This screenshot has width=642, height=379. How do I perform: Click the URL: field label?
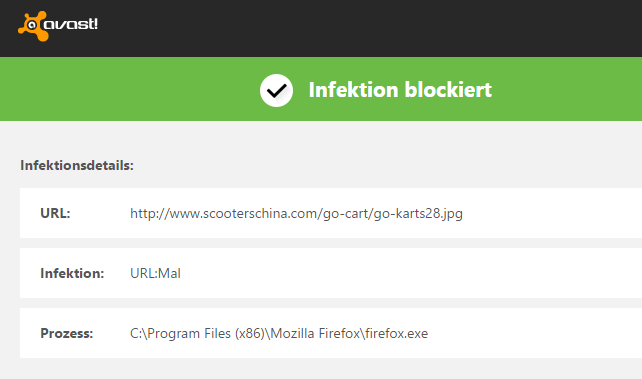click(x=55, y=213)
